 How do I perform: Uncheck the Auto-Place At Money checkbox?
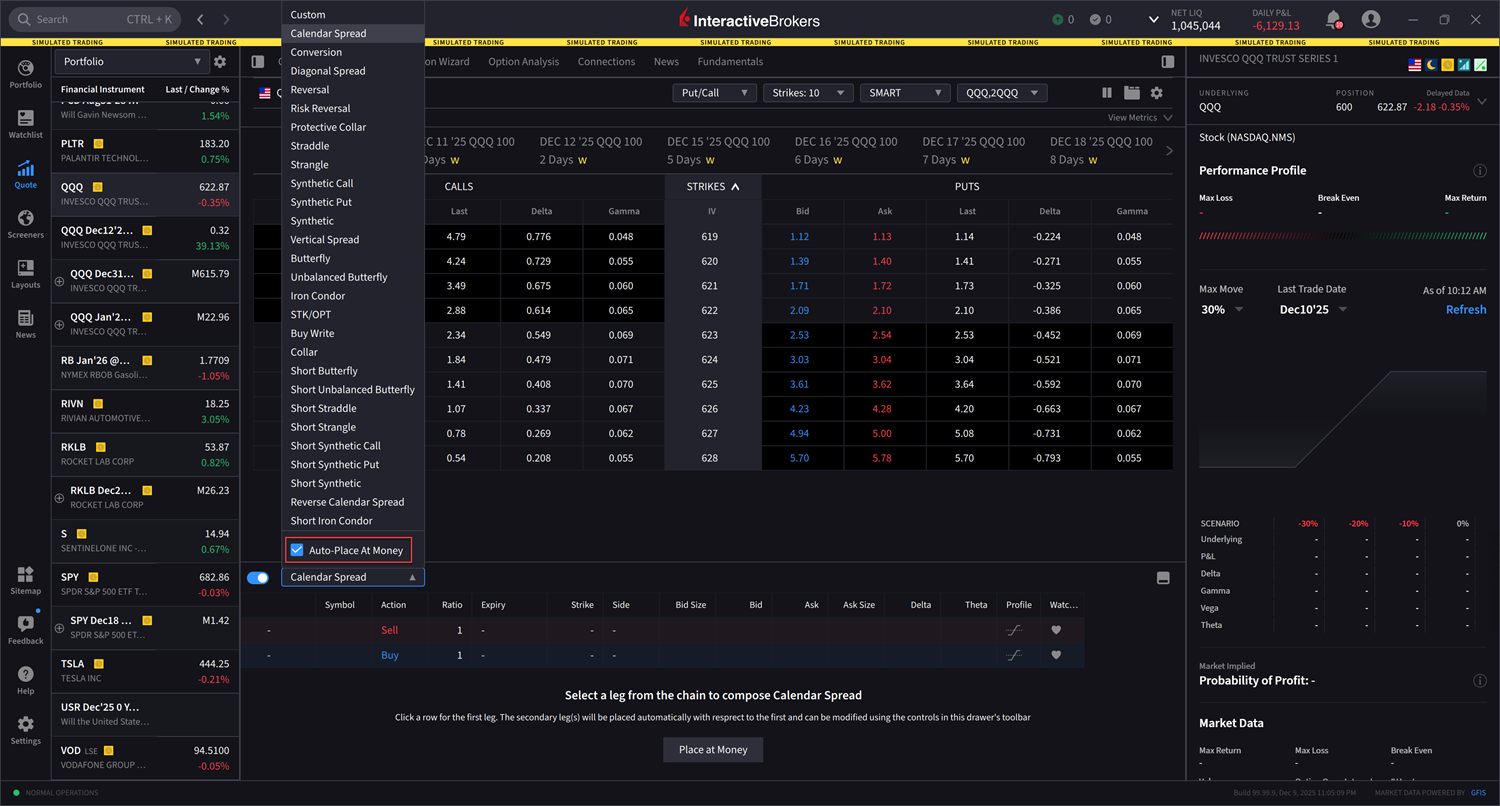pos(299,549)
